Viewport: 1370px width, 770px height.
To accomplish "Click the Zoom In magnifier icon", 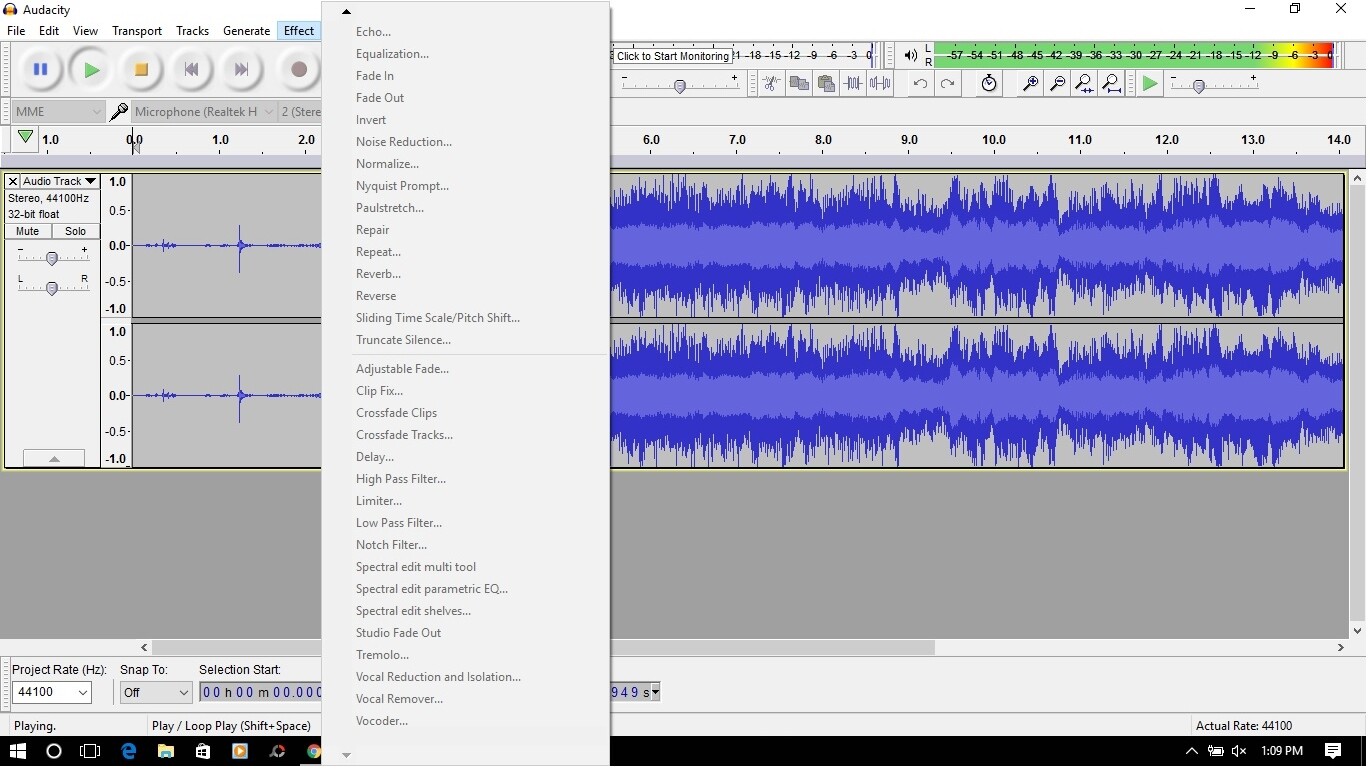I will tap(1029, 84).
